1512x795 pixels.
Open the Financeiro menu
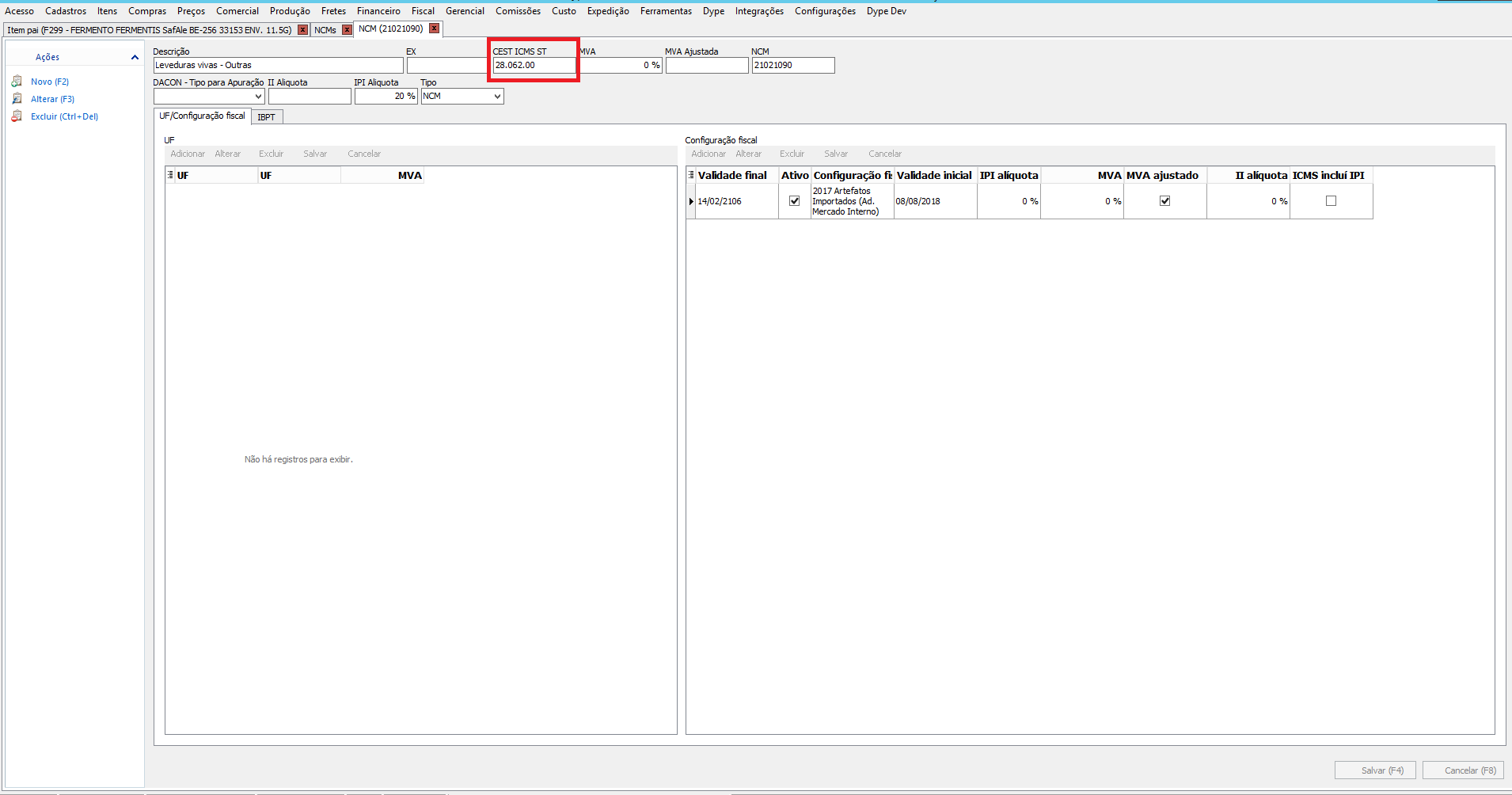coord(378,11)
